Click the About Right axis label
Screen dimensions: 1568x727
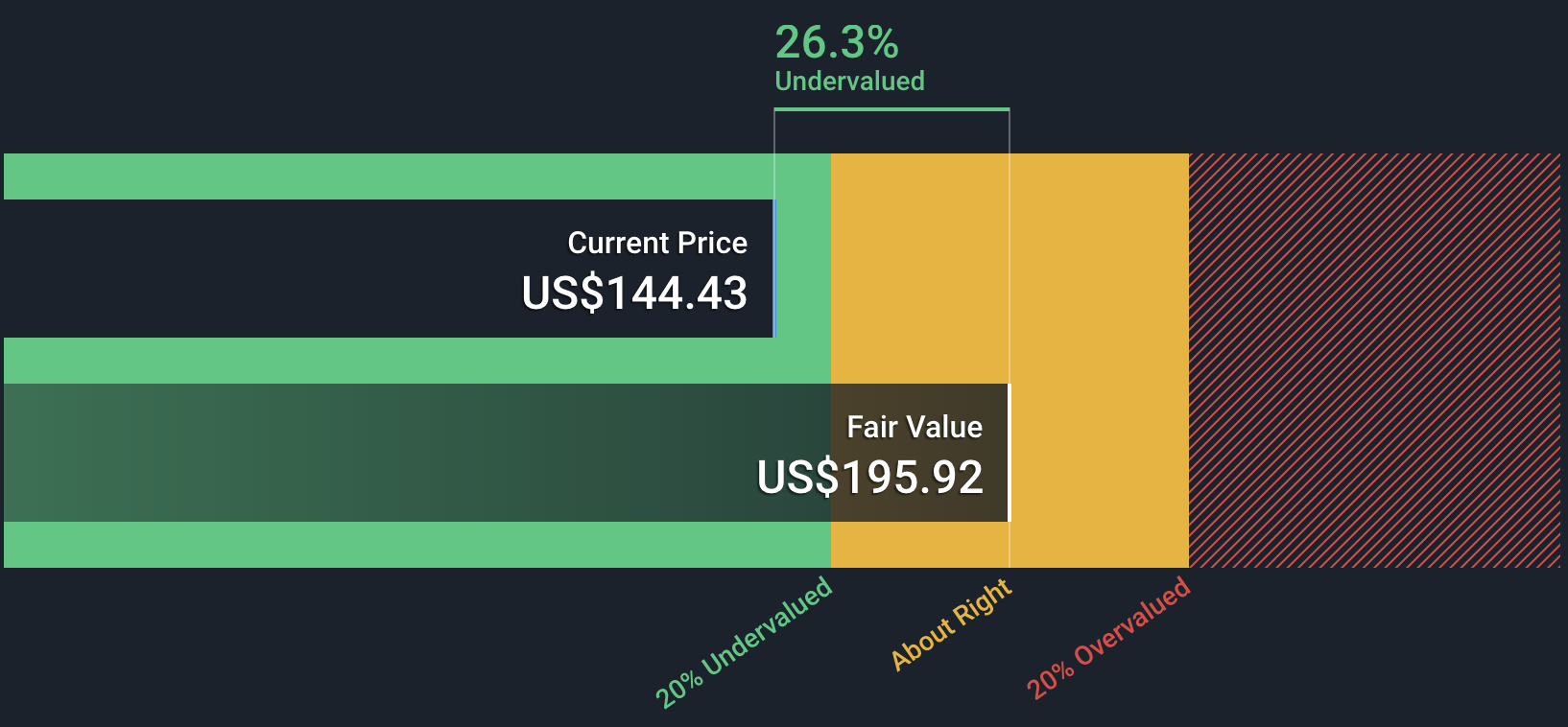coord(951,623)
